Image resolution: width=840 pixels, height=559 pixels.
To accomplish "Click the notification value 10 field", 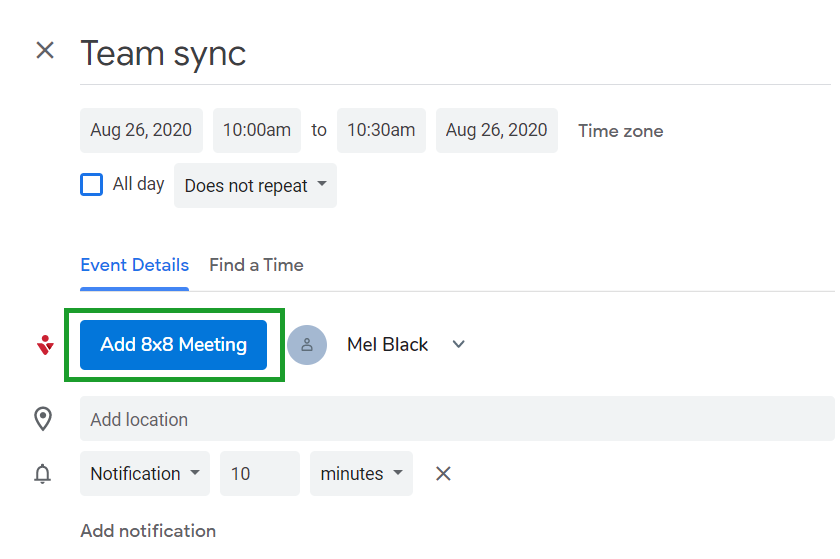I will pos(260,473).
